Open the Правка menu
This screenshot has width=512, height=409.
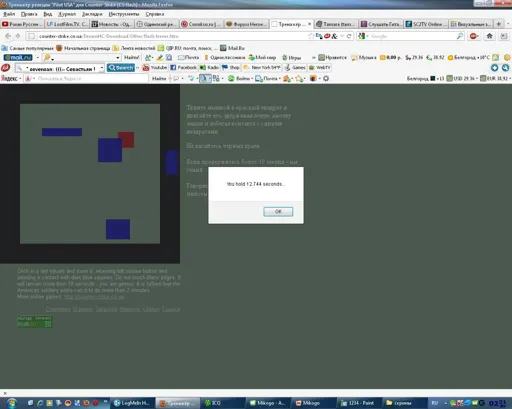[29, 14]
